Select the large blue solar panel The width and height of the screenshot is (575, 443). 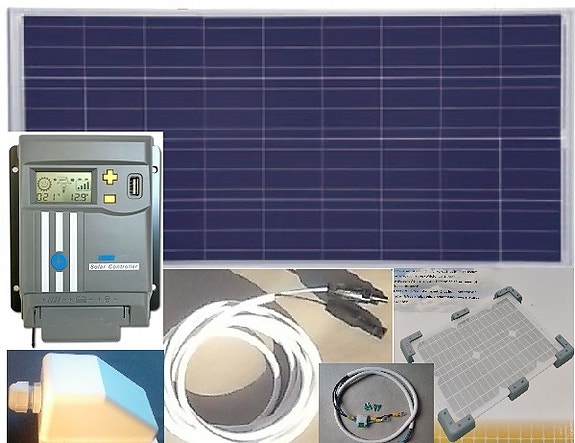(x=292, y=136)
